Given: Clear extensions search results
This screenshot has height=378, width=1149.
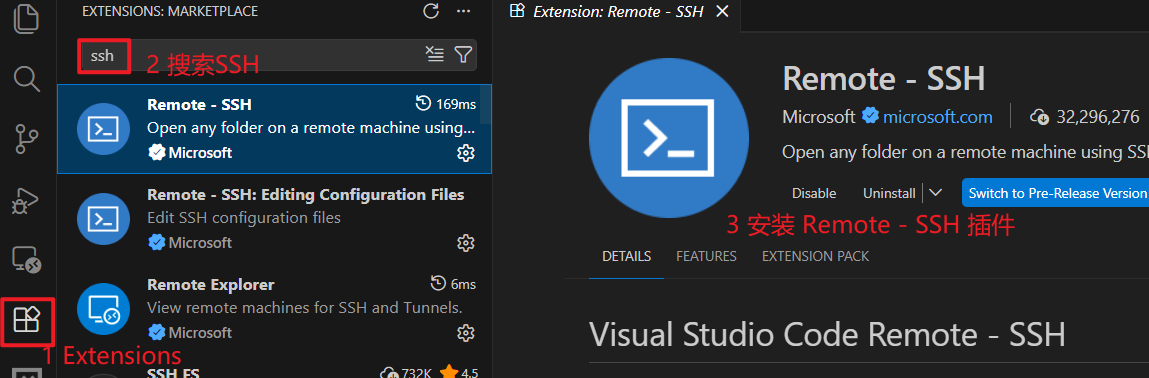Looking at the screenshot, I should click(435, 54).
